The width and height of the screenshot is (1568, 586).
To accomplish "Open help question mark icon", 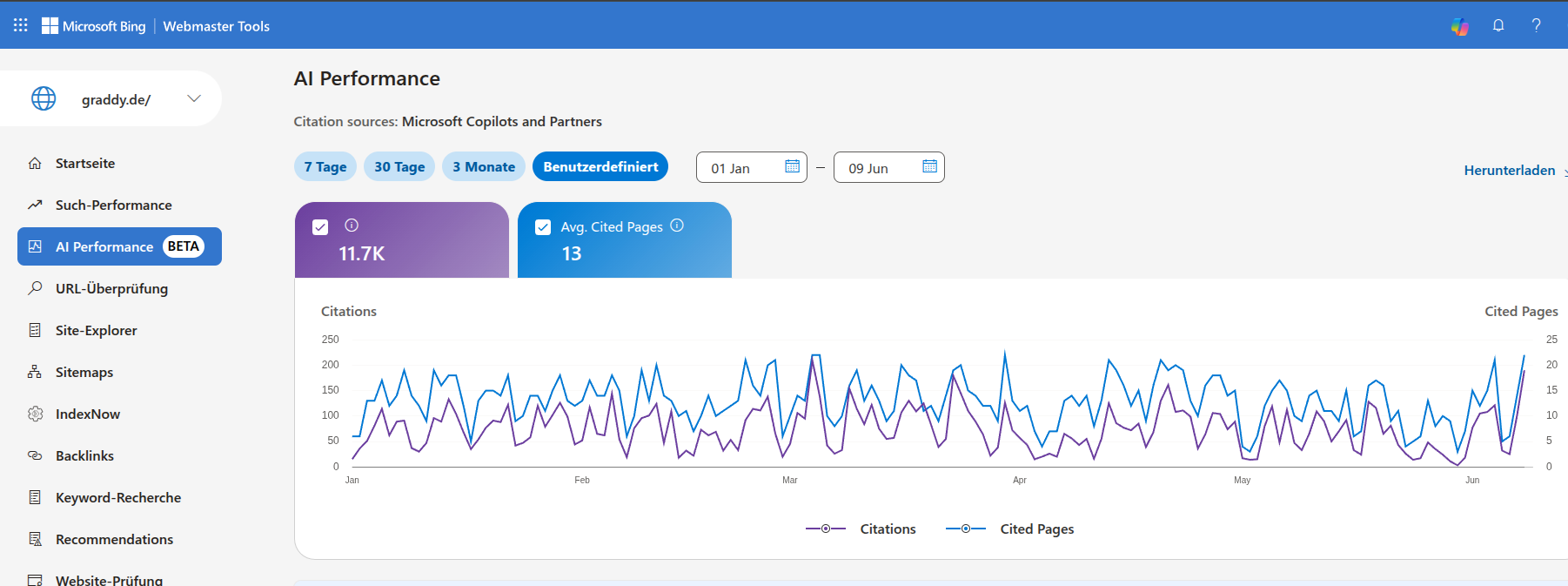I will pyautogui.click(x=1537, y=25).
